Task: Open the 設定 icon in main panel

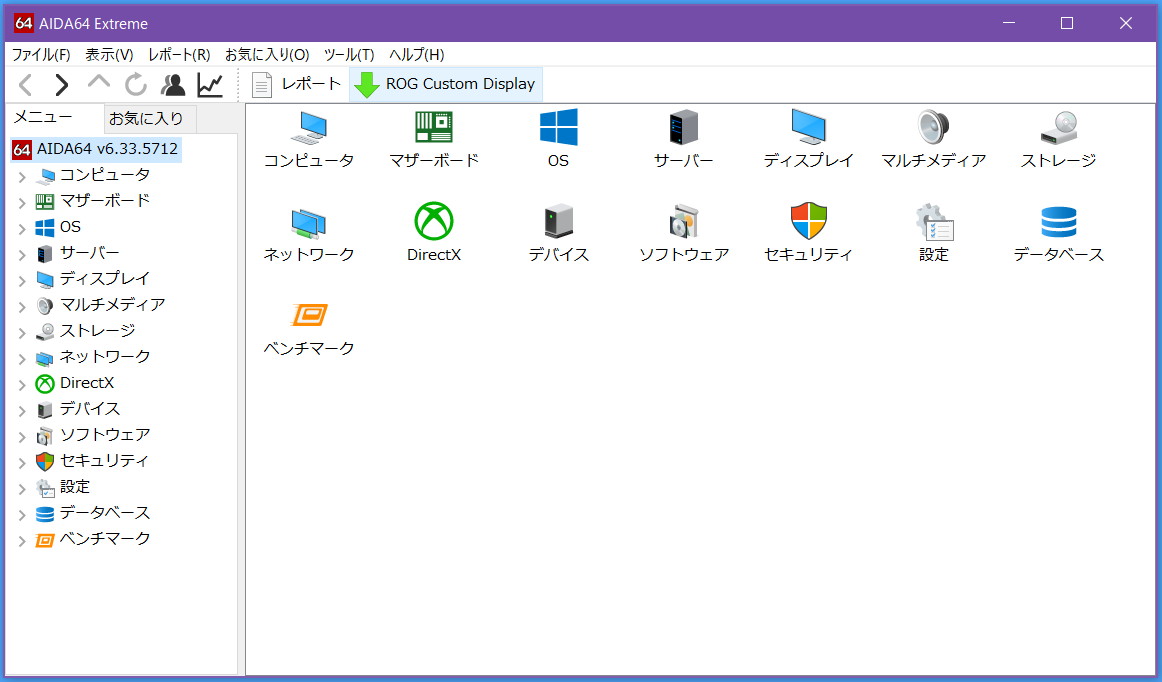Action: 933,222
